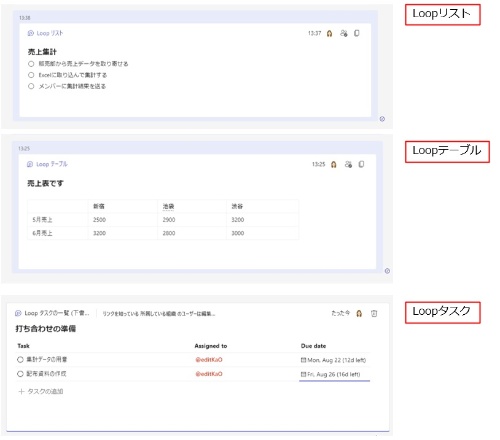Screen dimensions: 500x440
Task: Select the 2500 cell in the table
Action: [x=123, y=220]
